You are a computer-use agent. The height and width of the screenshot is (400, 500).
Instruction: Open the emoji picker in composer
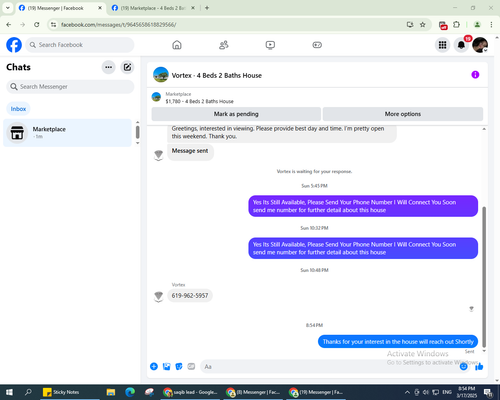click(463, 367)
